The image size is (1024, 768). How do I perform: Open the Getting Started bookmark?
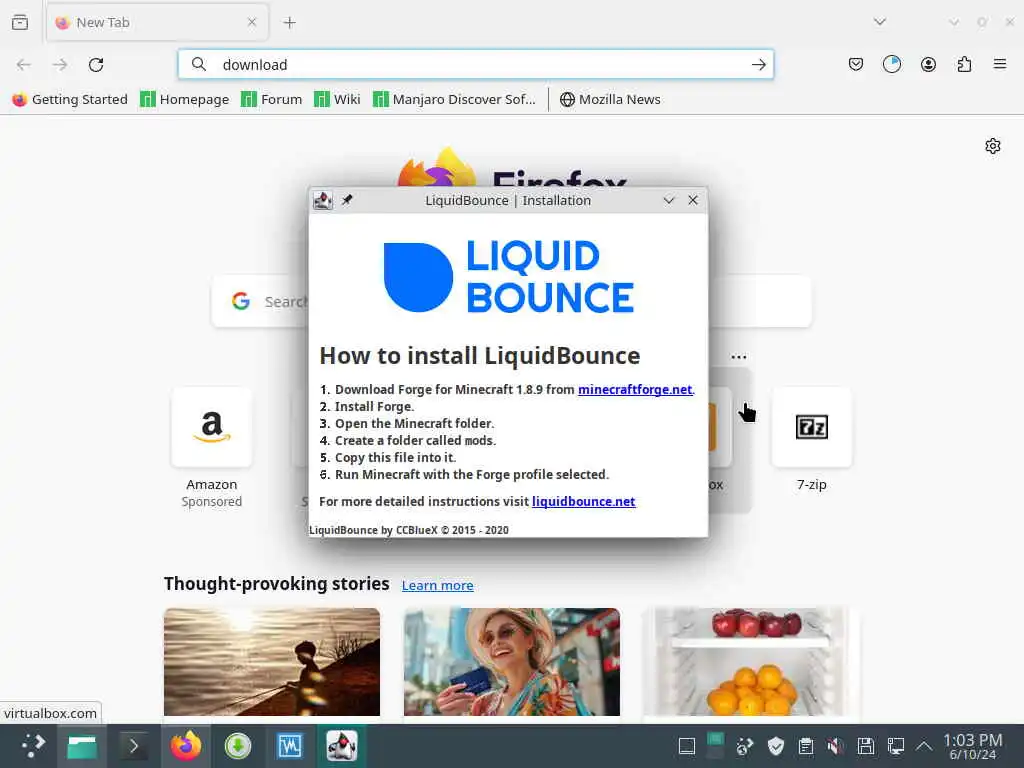(x=70, y=99)
